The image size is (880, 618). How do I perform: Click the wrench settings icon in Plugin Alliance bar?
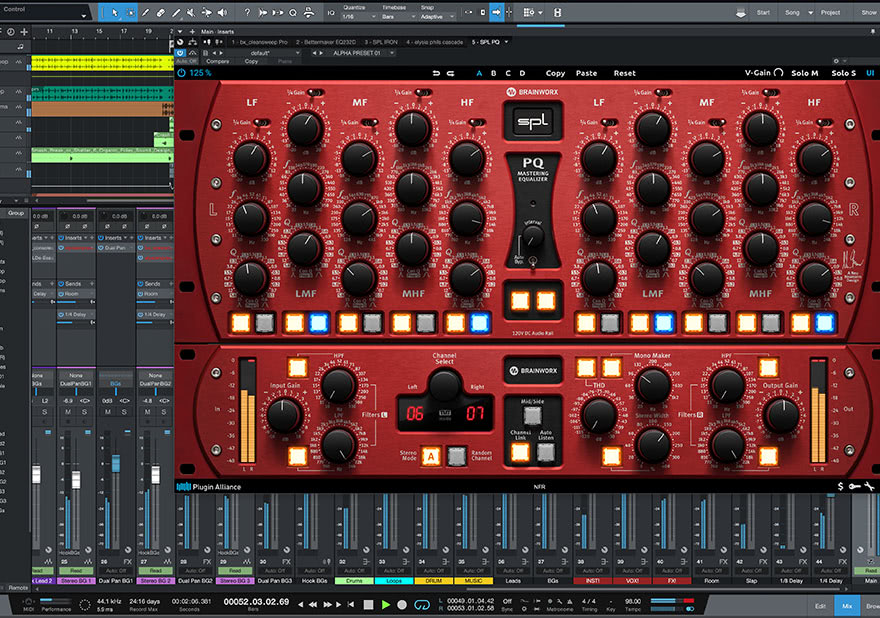click(869, 487)
